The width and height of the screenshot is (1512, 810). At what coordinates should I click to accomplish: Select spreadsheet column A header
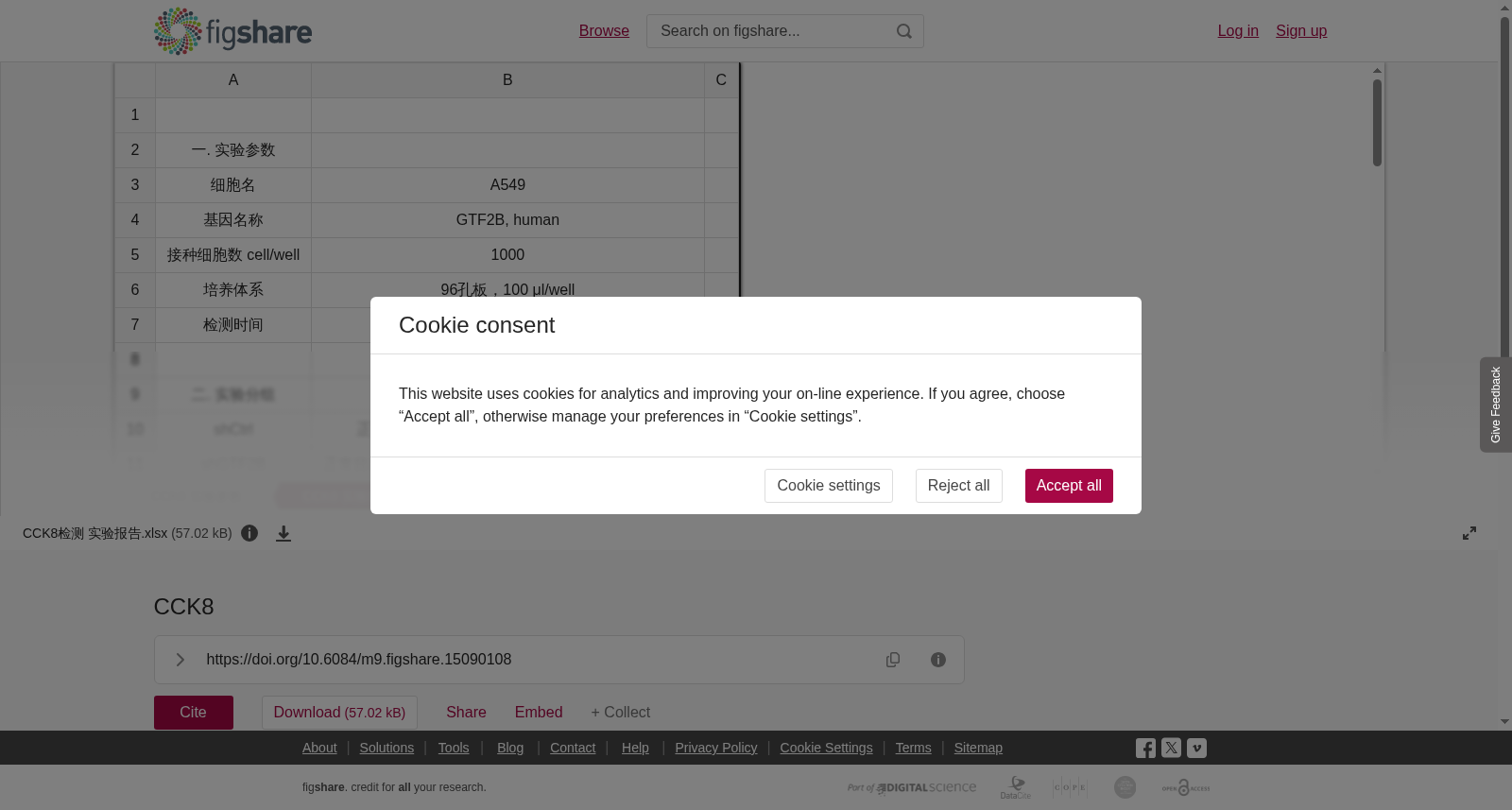click(x=233, y=80)
